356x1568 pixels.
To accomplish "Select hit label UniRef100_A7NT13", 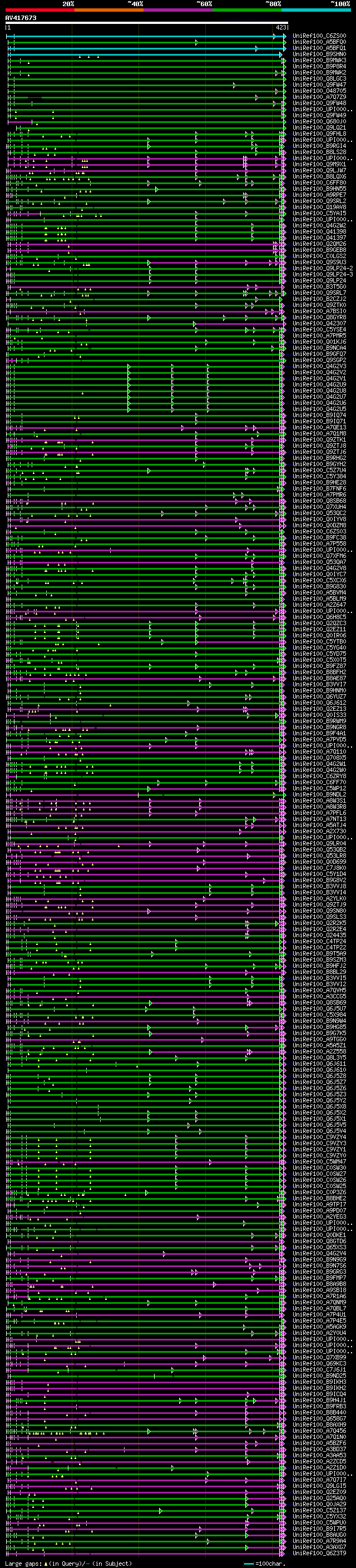I will pos(319,819).
